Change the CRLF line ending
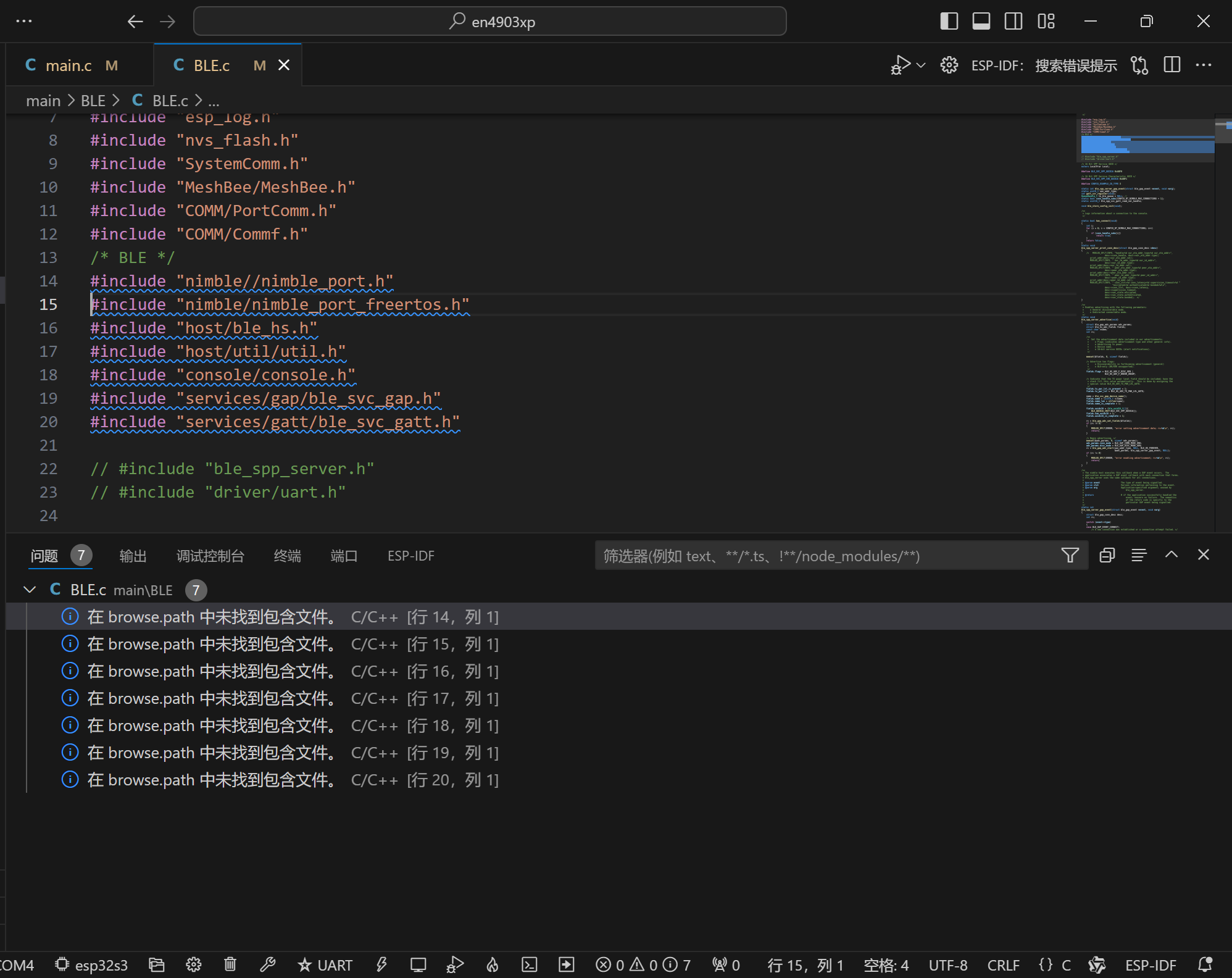1232x978 pixels. pyautogui.click(x=1004, y=965)
